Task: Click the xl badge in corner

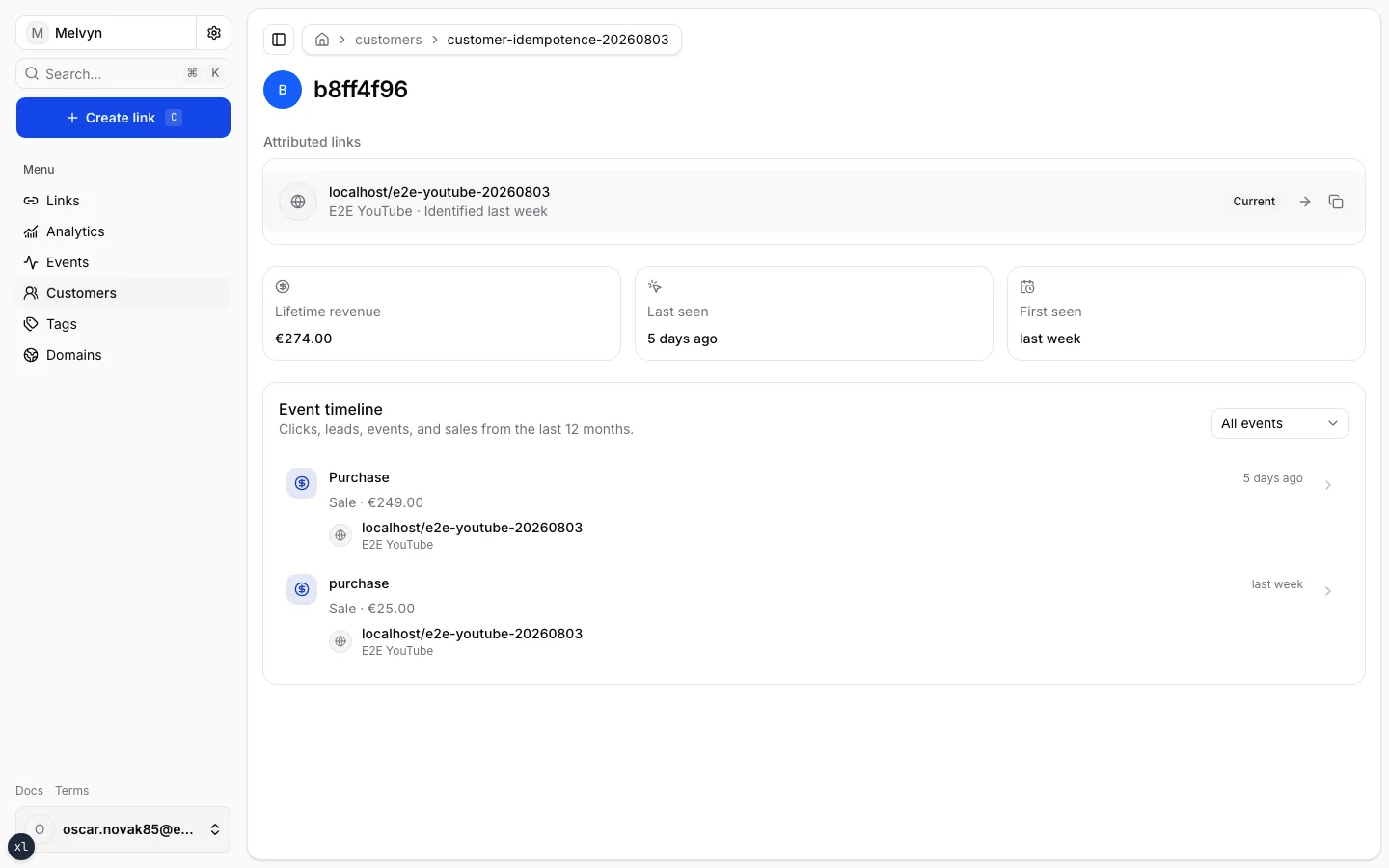Action: click(x=21, y=847)
